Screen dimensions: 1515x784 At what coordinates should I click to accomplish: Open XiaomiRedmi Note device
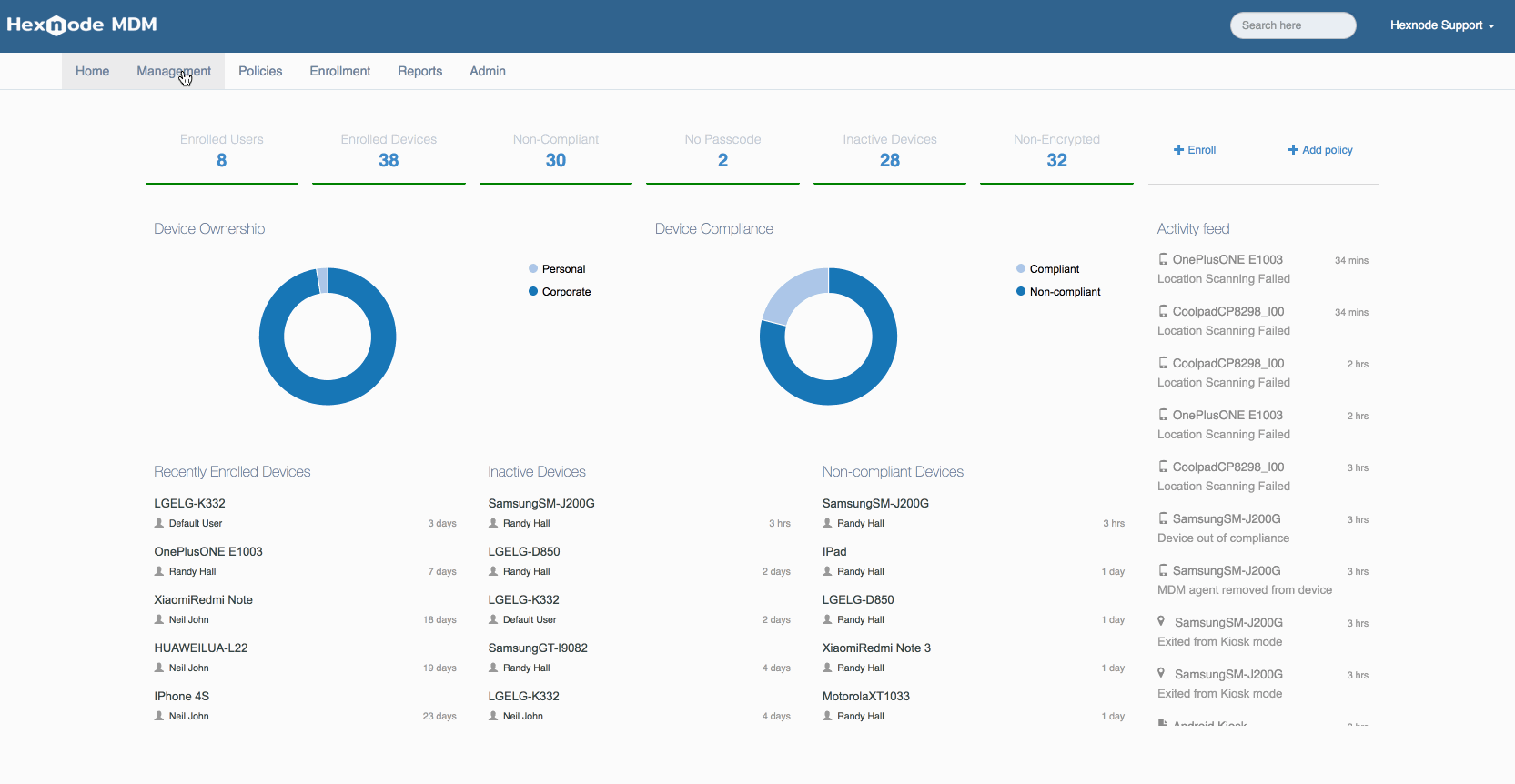click(x=203, y=599)
